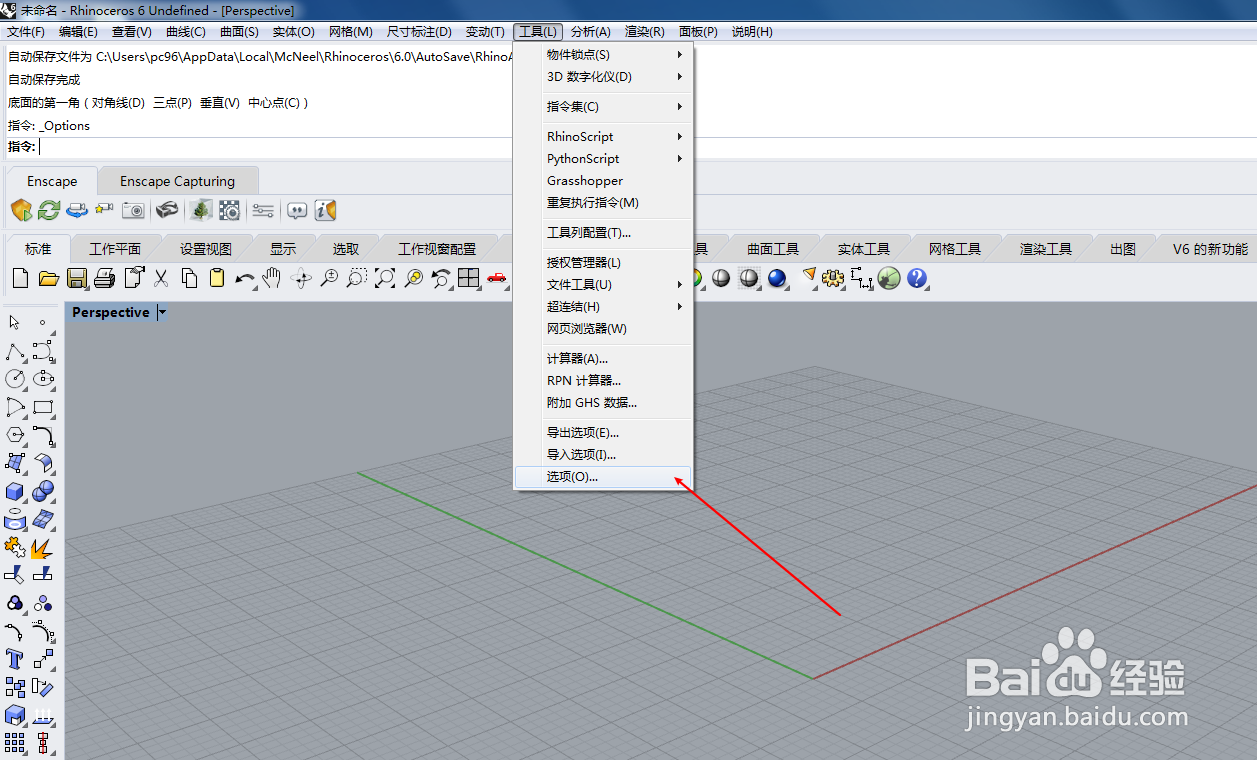Click the Enscape VR headset icon

[167, 210]
